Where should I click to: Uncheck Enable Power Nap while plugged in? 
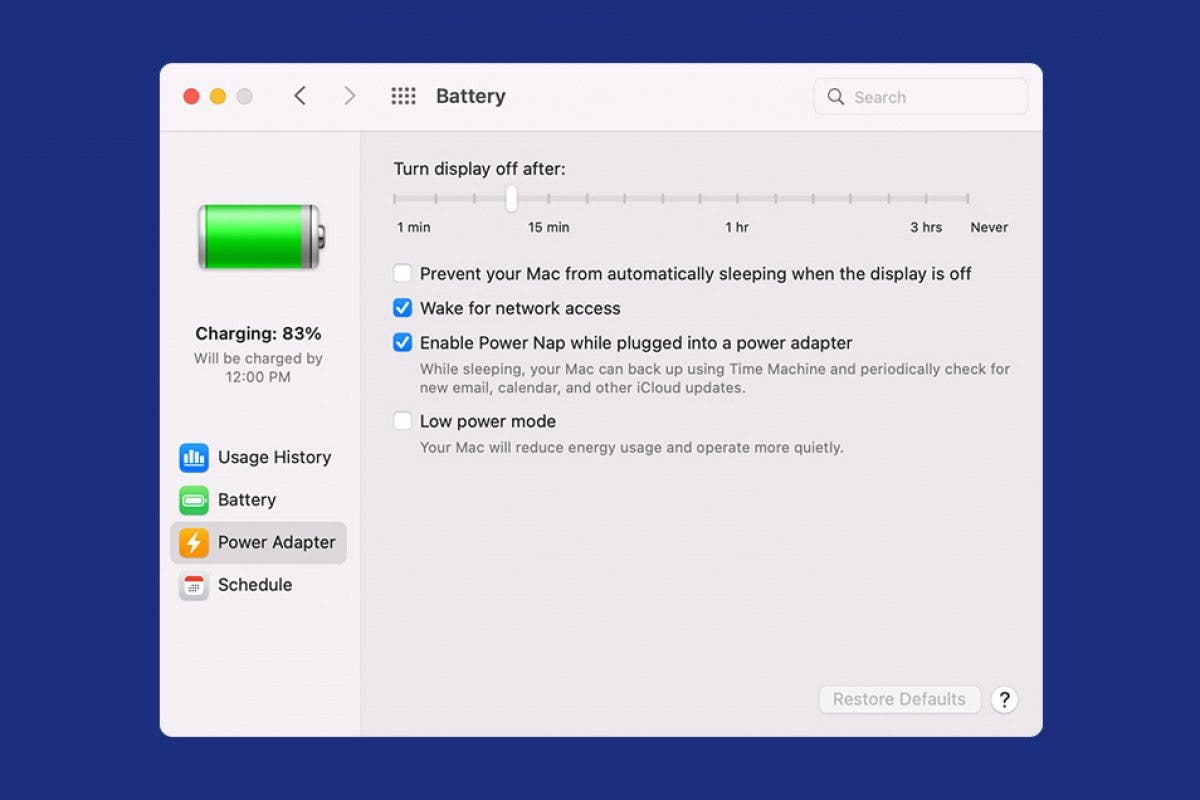click(x=402, y=342)
